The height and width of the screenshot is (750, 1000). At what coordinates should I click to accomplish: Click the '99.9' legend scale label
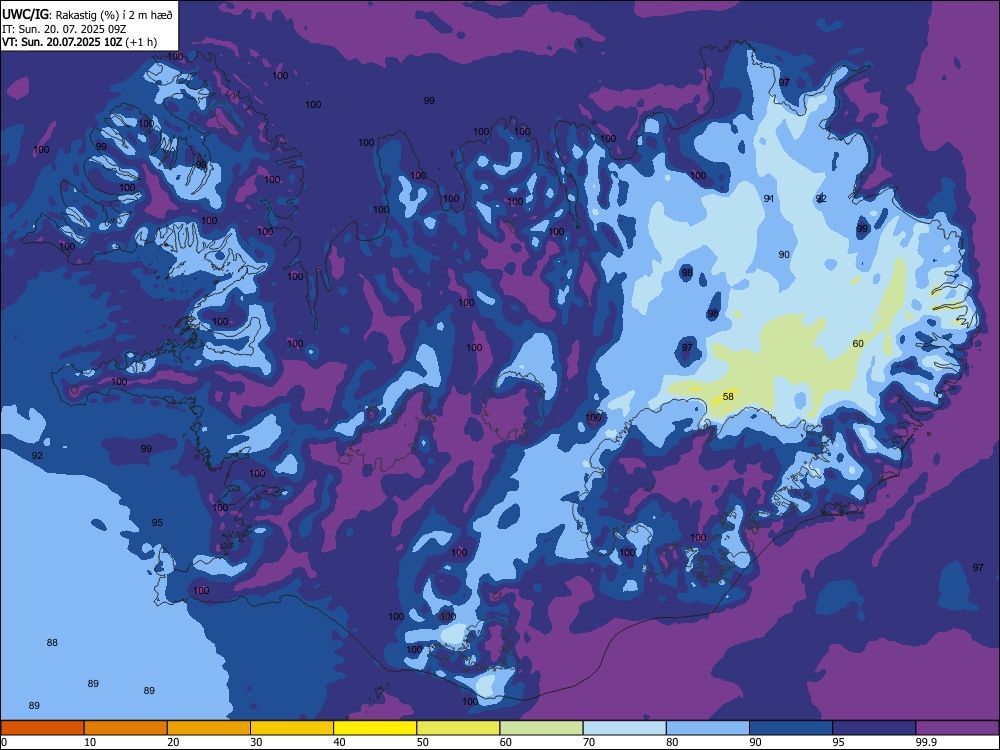pos(925,742)
